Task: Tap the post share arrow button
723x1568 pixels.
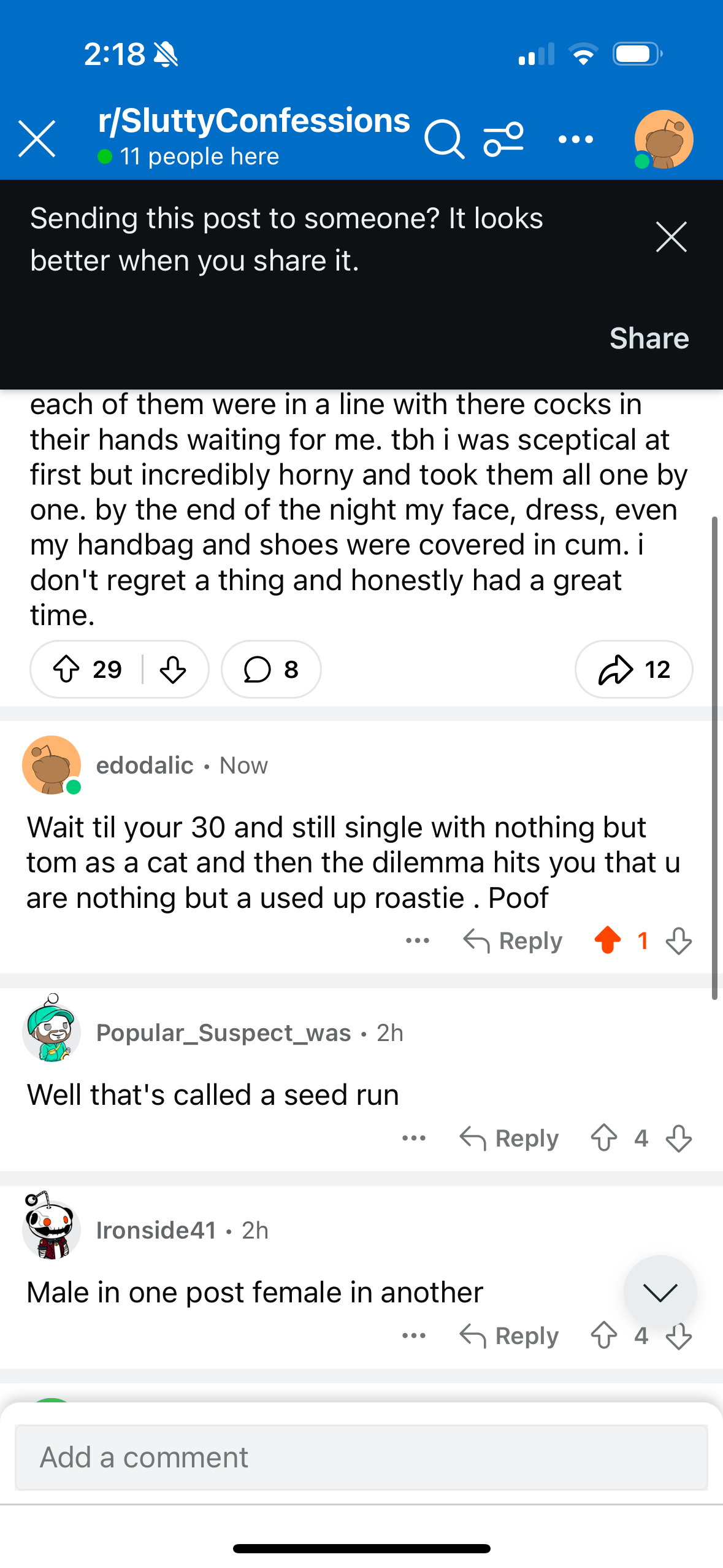Action: tap(633, 669)
